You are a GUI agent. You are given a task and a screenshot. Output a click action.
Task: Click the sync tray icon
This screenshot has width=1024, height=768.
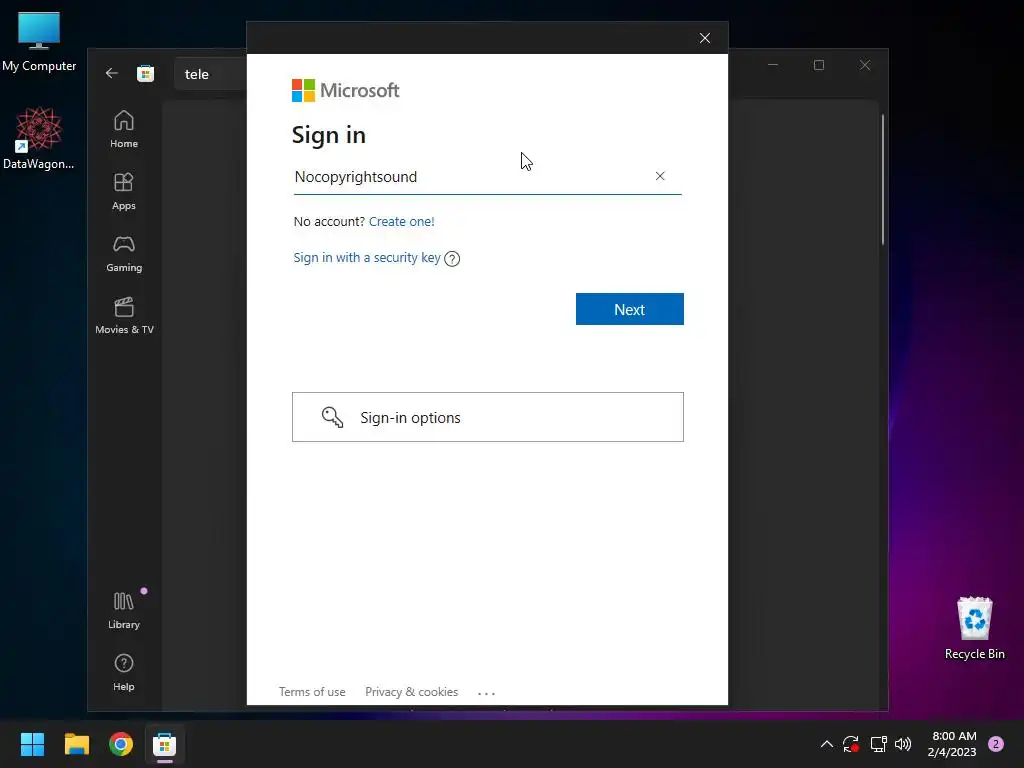pyautogui.click(x=850, y=744)
